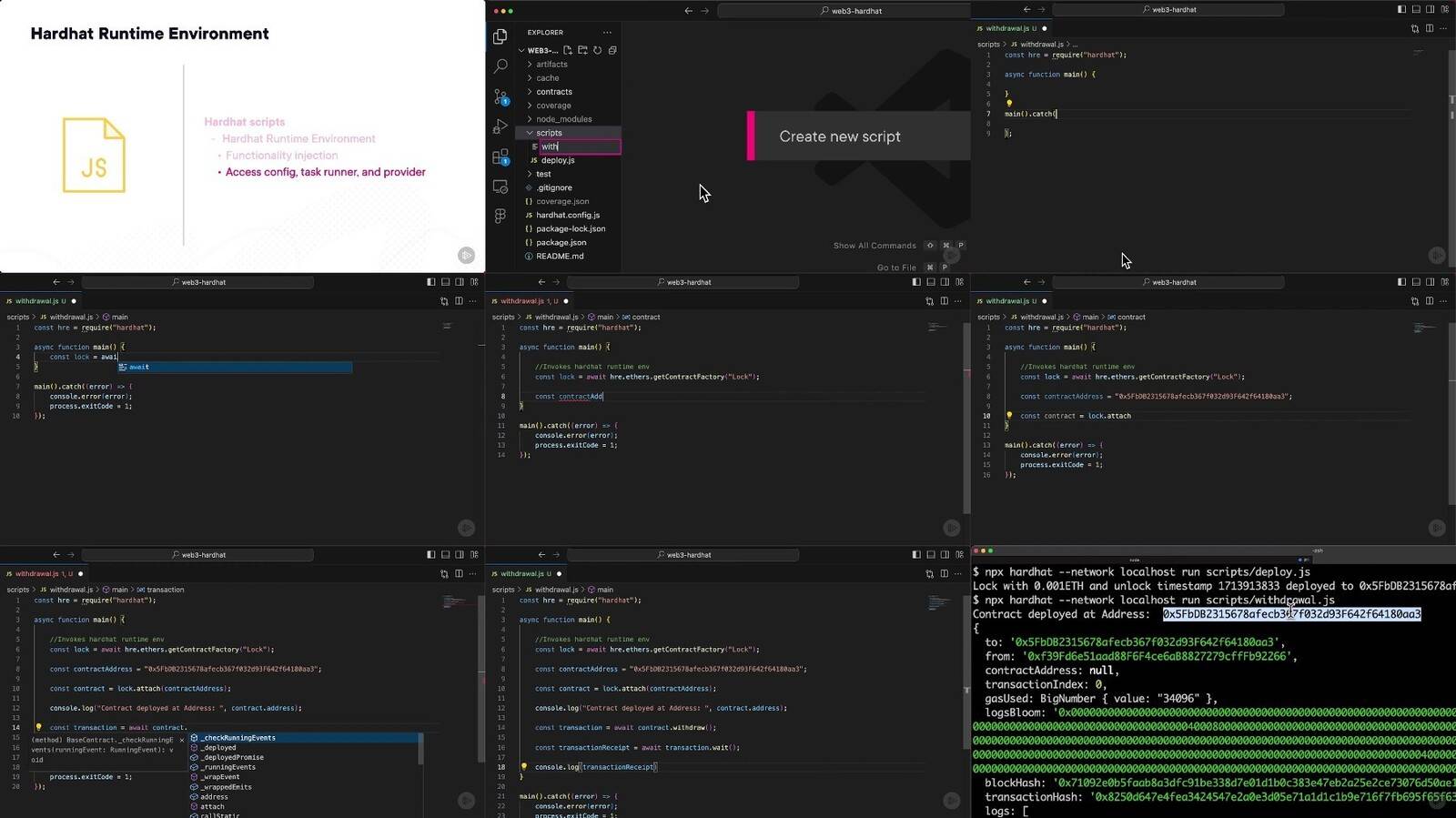Image resolution: width=1456 pixels, height=818 pixels.
Task: Click scrollbar of the autocomplete suggestion list
Action: point(420,749)
